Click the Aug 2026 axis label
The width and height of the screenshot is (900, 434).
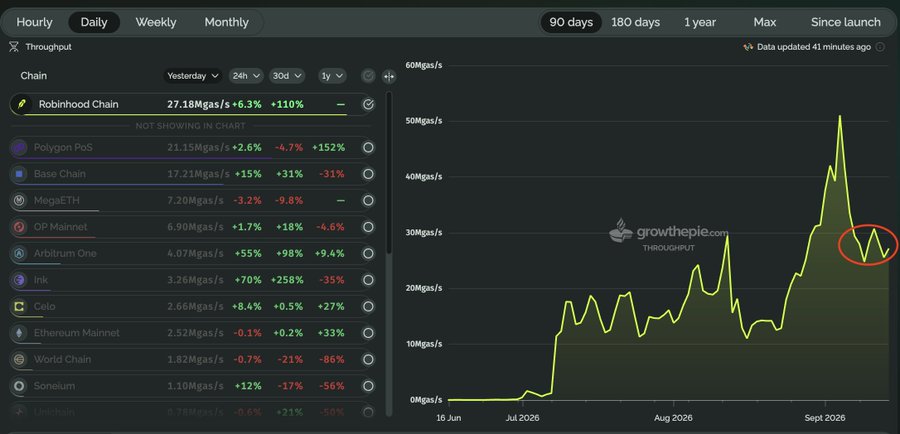(x=673, y=418)
